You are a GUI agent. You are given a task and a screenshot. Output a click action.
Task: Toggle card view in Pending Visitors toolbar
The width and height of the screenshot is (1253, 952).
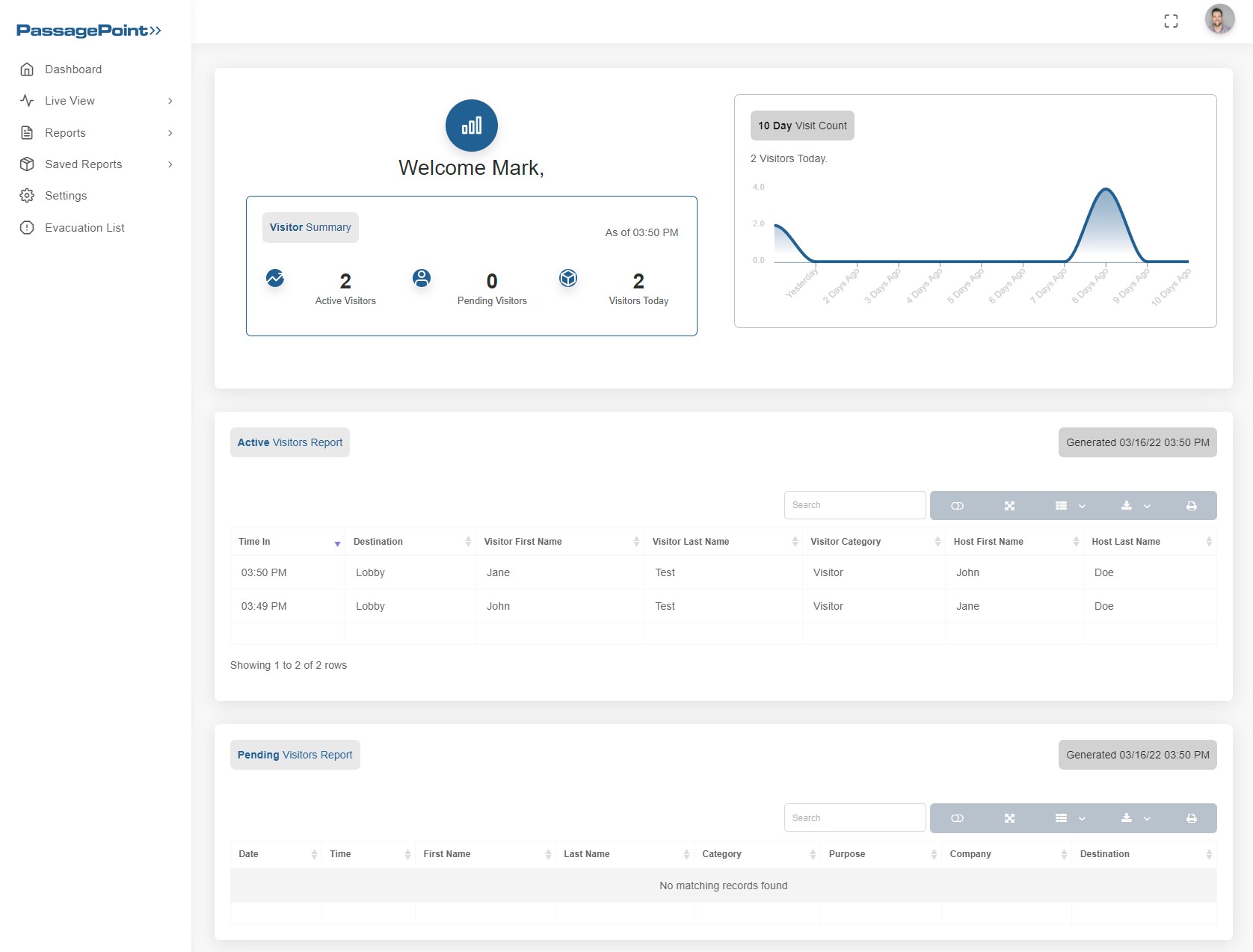(957, 818)
